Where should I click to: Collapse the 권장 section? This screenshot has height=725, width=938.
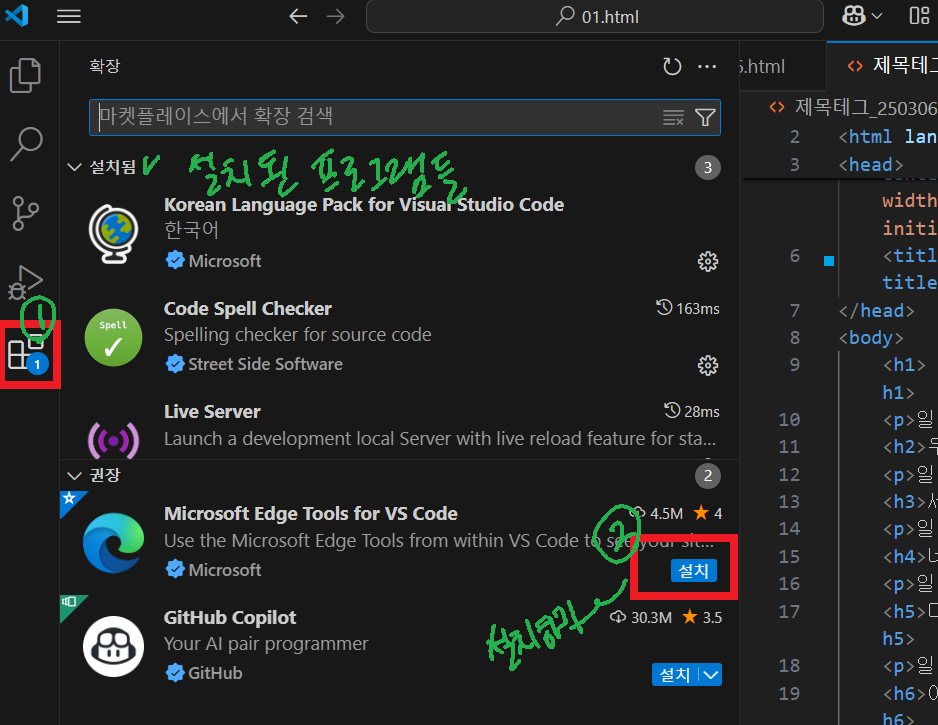point(74,476)
